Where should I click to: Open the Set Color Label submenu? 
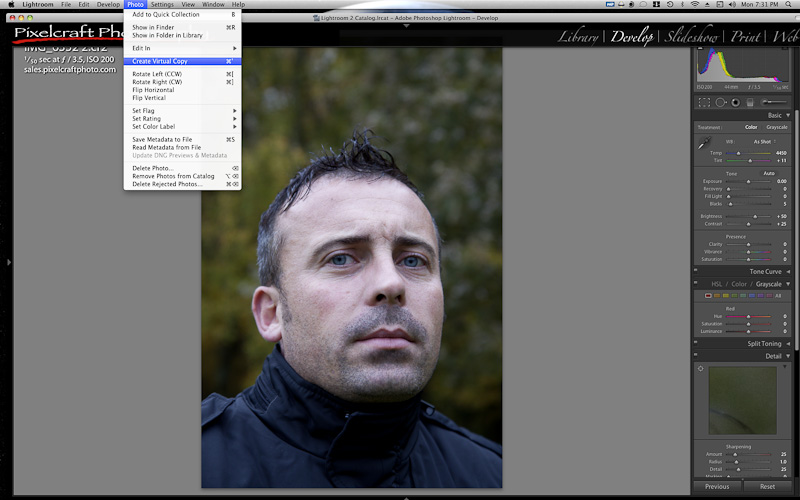183,127
